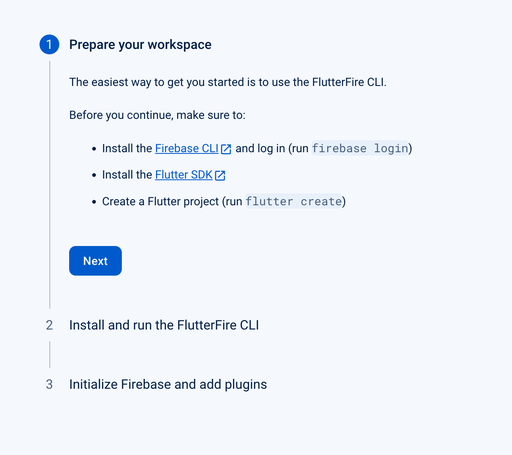Viewport: 512px width, 455px height.
Task: Open the Firebase CLI link
Action: (x=187, y=148)
